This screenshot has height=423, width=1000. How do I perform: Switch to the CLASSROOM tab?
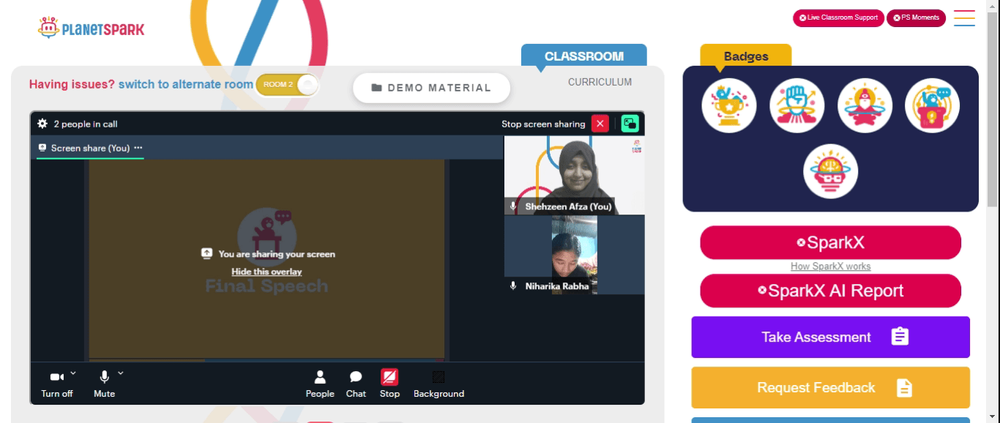(584, 56)
